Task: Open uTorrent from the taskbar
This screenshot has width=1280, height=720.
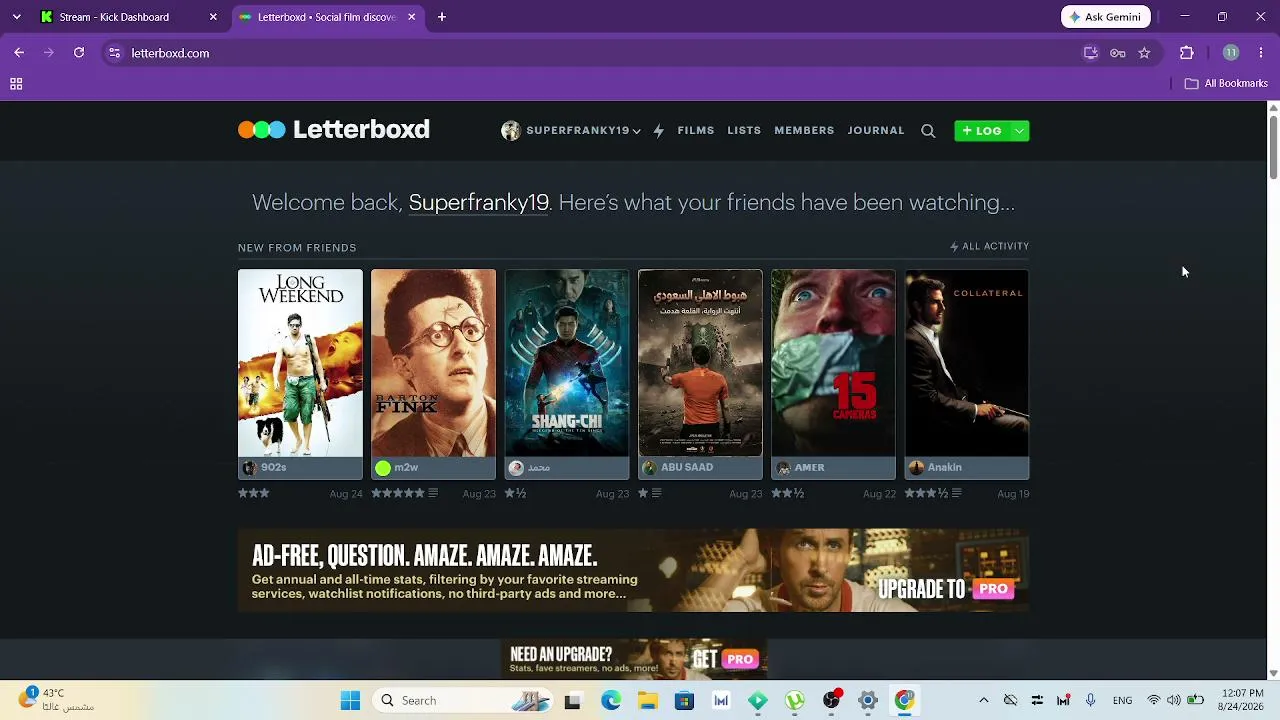Action: [795, 701]
